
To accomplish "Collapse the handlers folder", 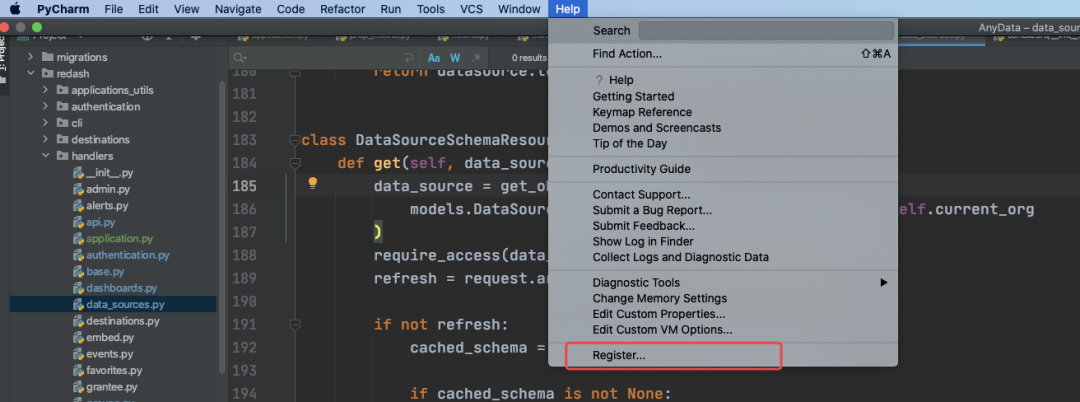I will pos(45,156).
